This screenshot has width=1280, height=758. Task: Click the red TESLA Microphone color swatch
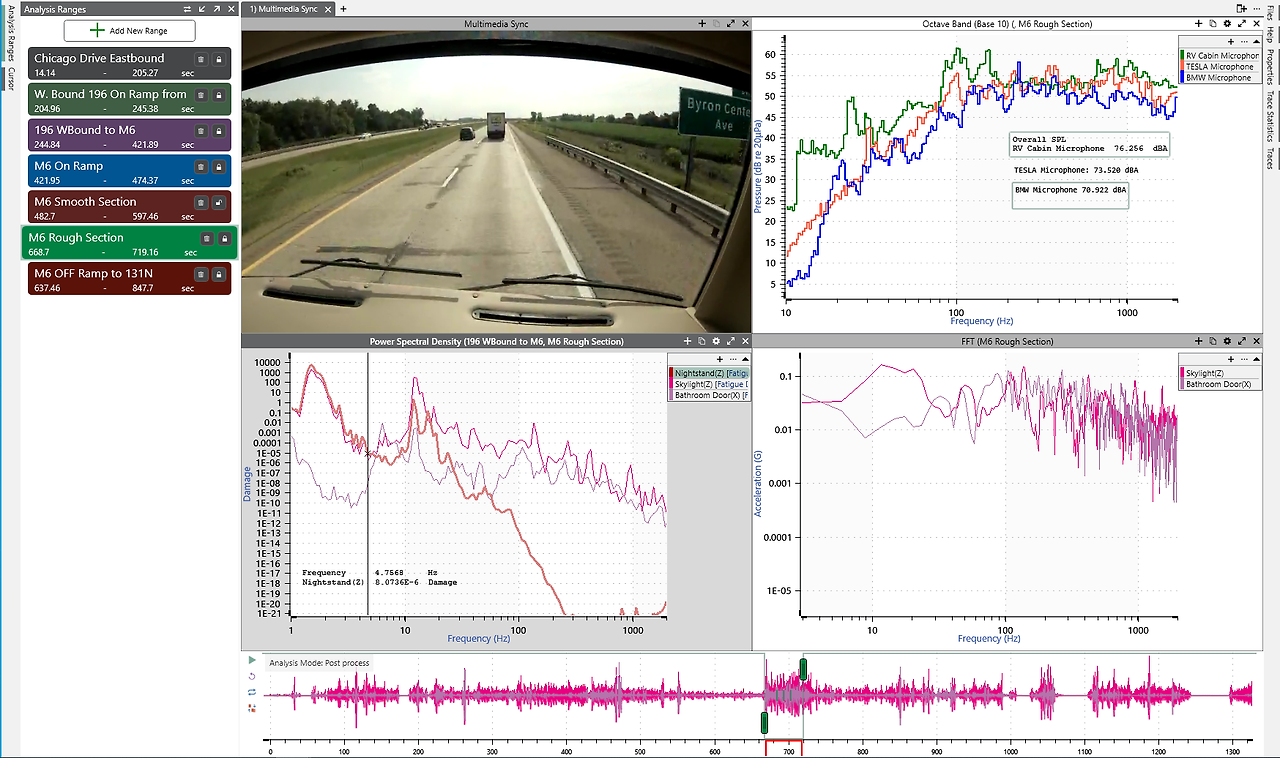[x=1184, y=67]
